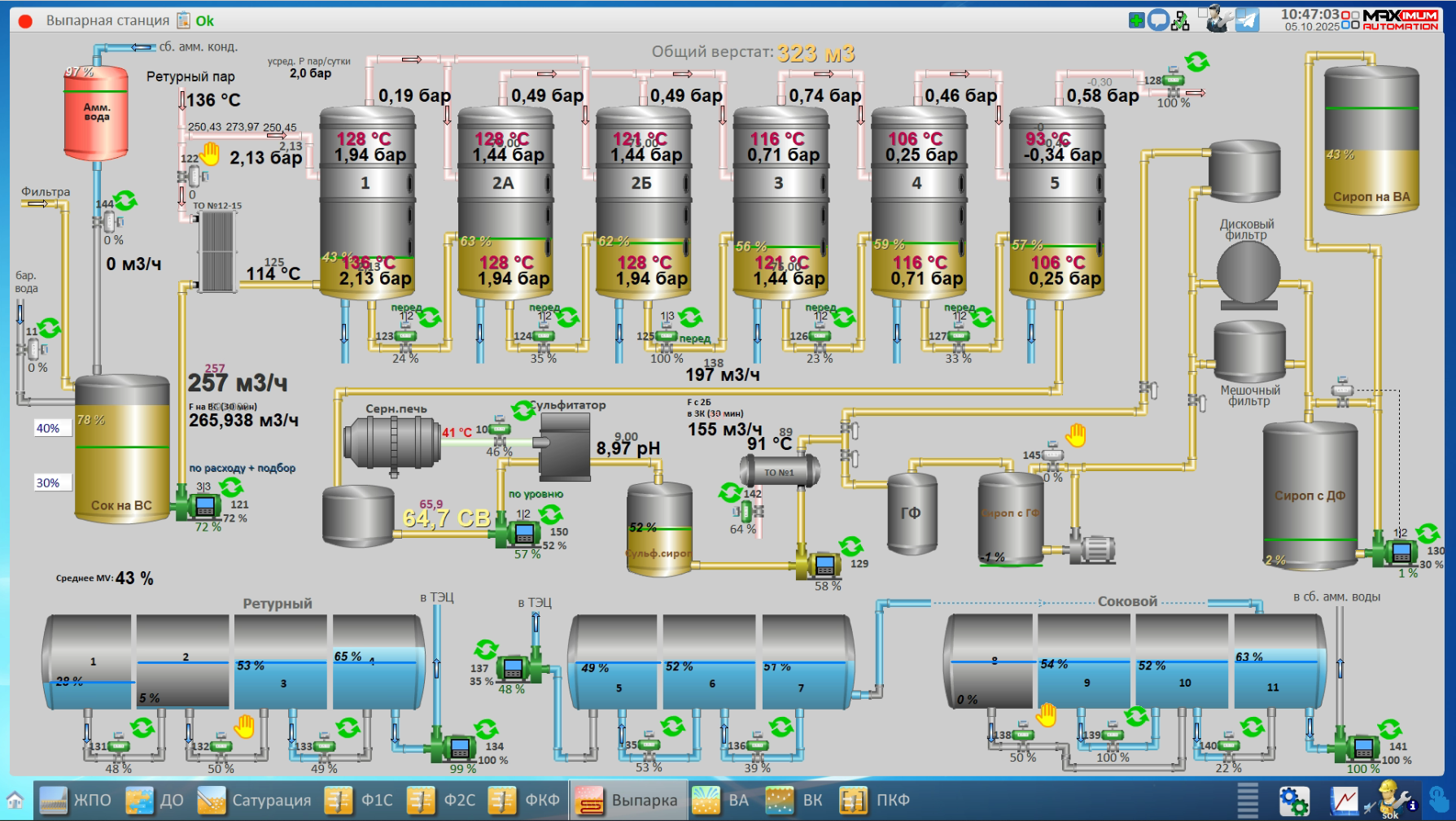Click the "по расходу + подбор" mode label

click(243, 468)
